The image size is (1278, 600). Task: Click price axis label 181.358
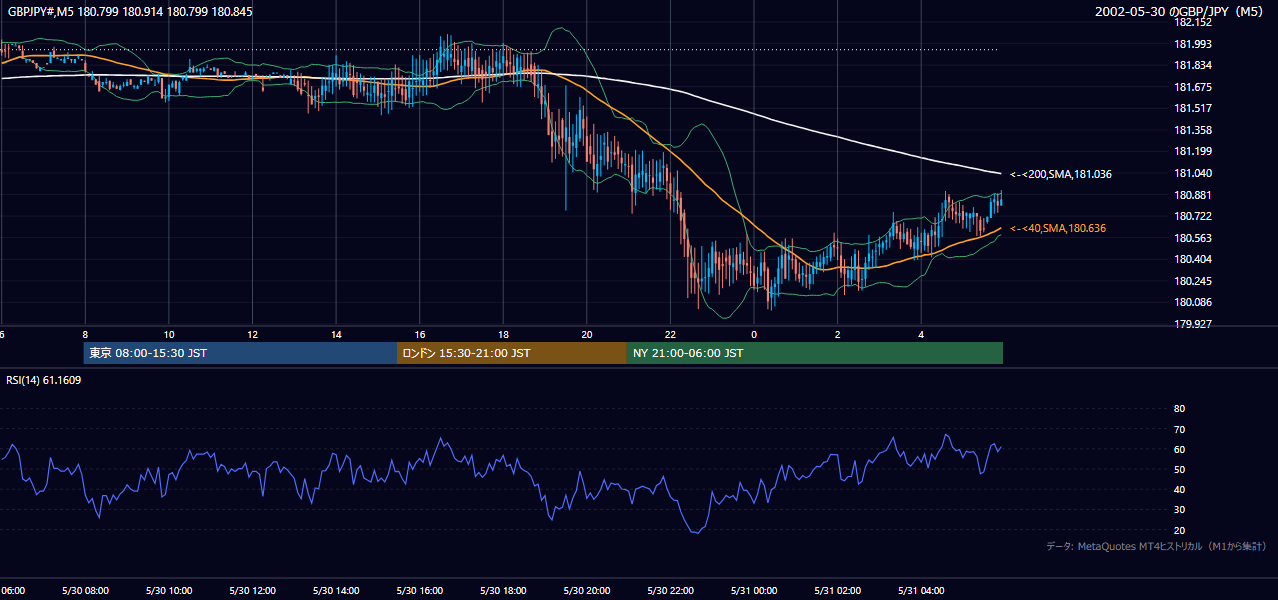pos(1193,130)
